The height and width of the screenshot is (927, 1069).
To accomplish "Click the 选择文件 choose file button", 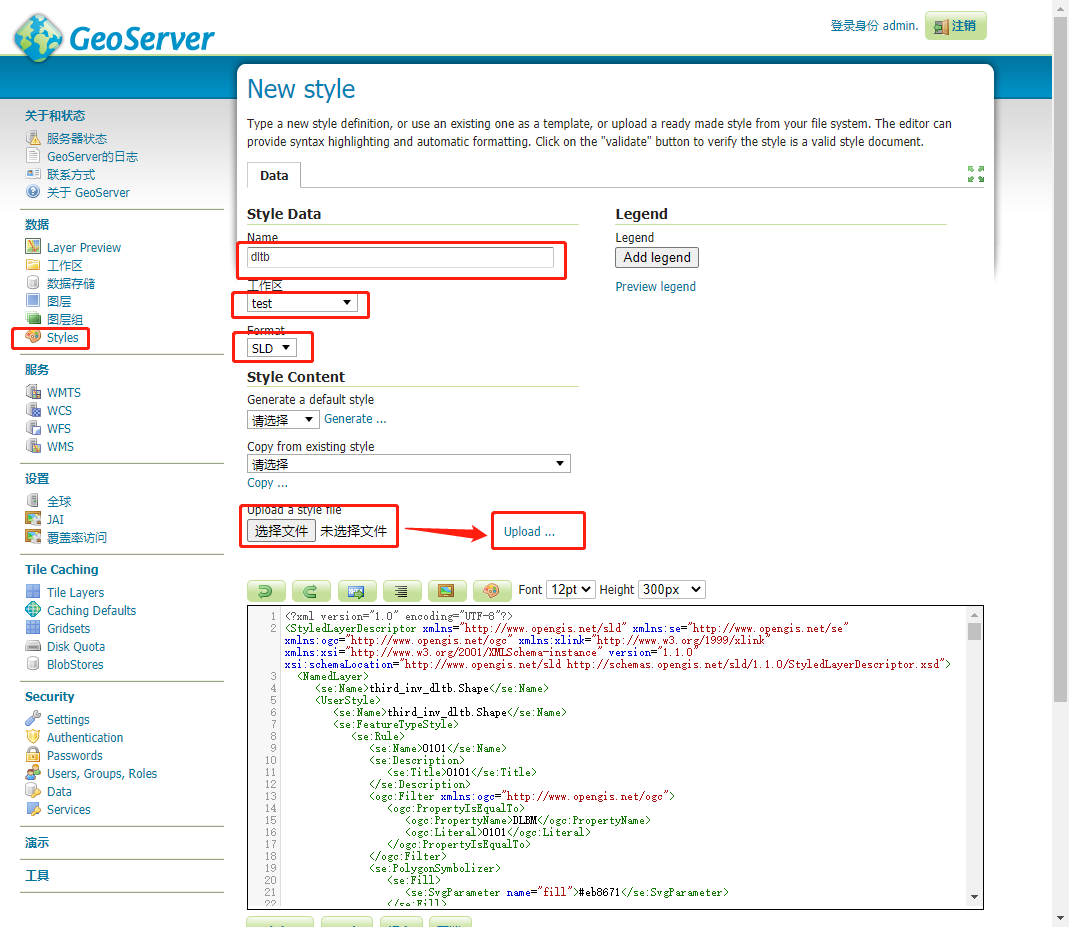I will pyautogui.click(x=281, y=531).
